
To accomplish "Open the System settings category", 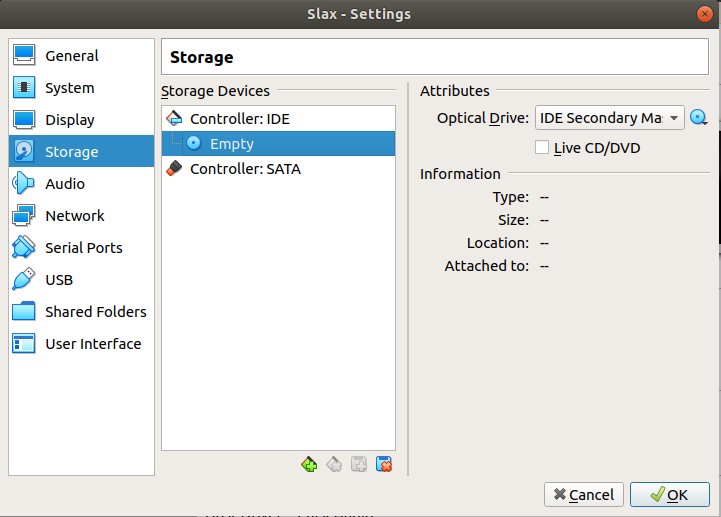I will point(81,88).
